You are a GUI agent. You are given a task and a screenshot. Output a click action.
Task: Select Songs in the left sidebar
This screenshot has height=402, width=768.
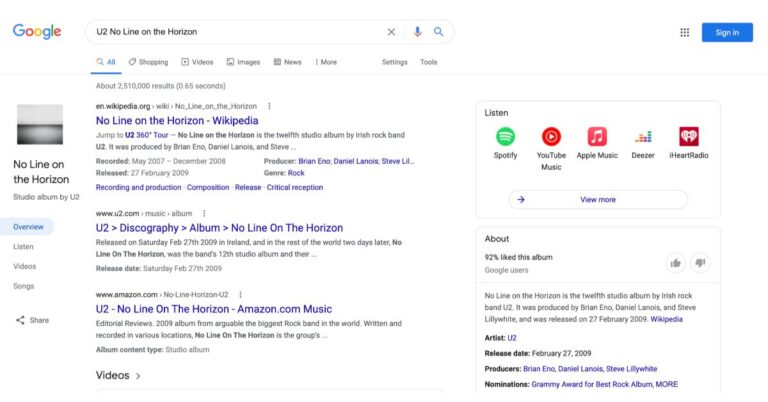tap(24, 286)
